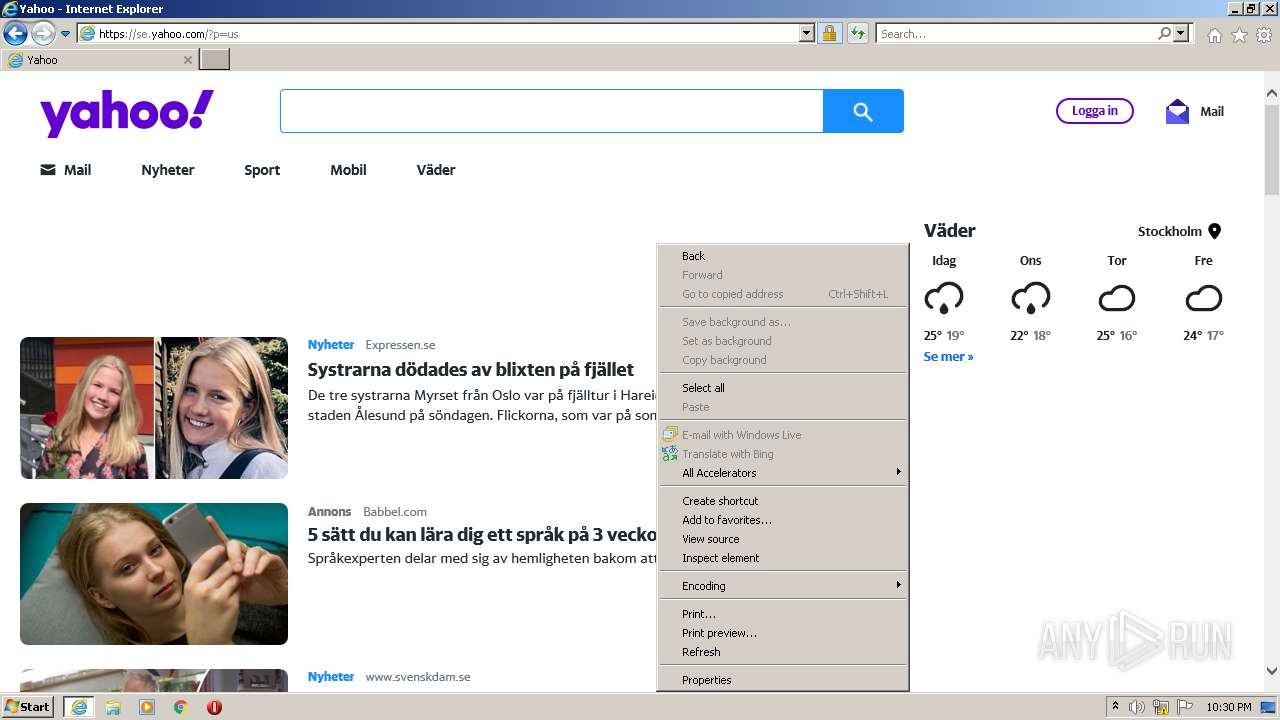1280x720 pixels.
Task: Click the Windows Start button
Action: click(x=28, y=707)
